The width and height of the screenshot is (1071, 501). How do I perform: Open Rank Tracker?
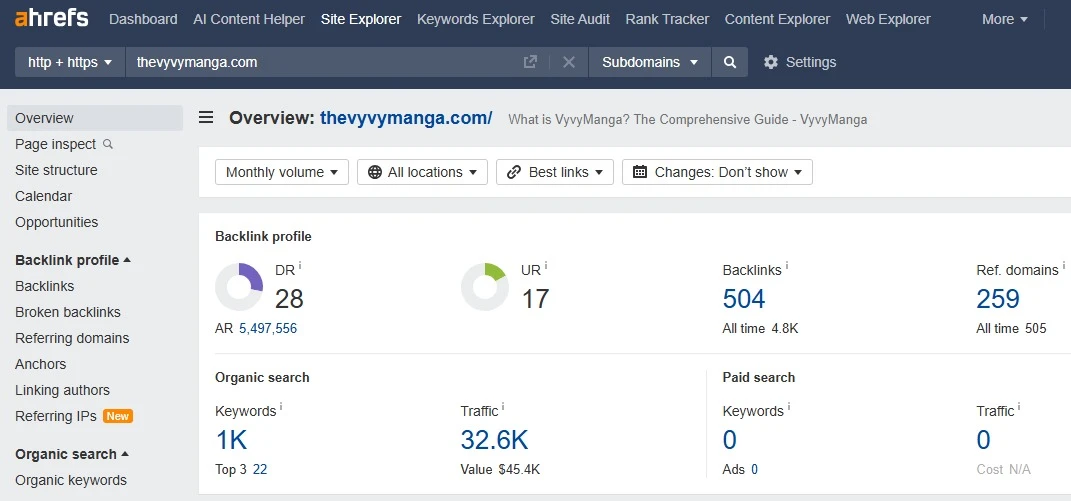pyautogui.click(x=667, y=19)
